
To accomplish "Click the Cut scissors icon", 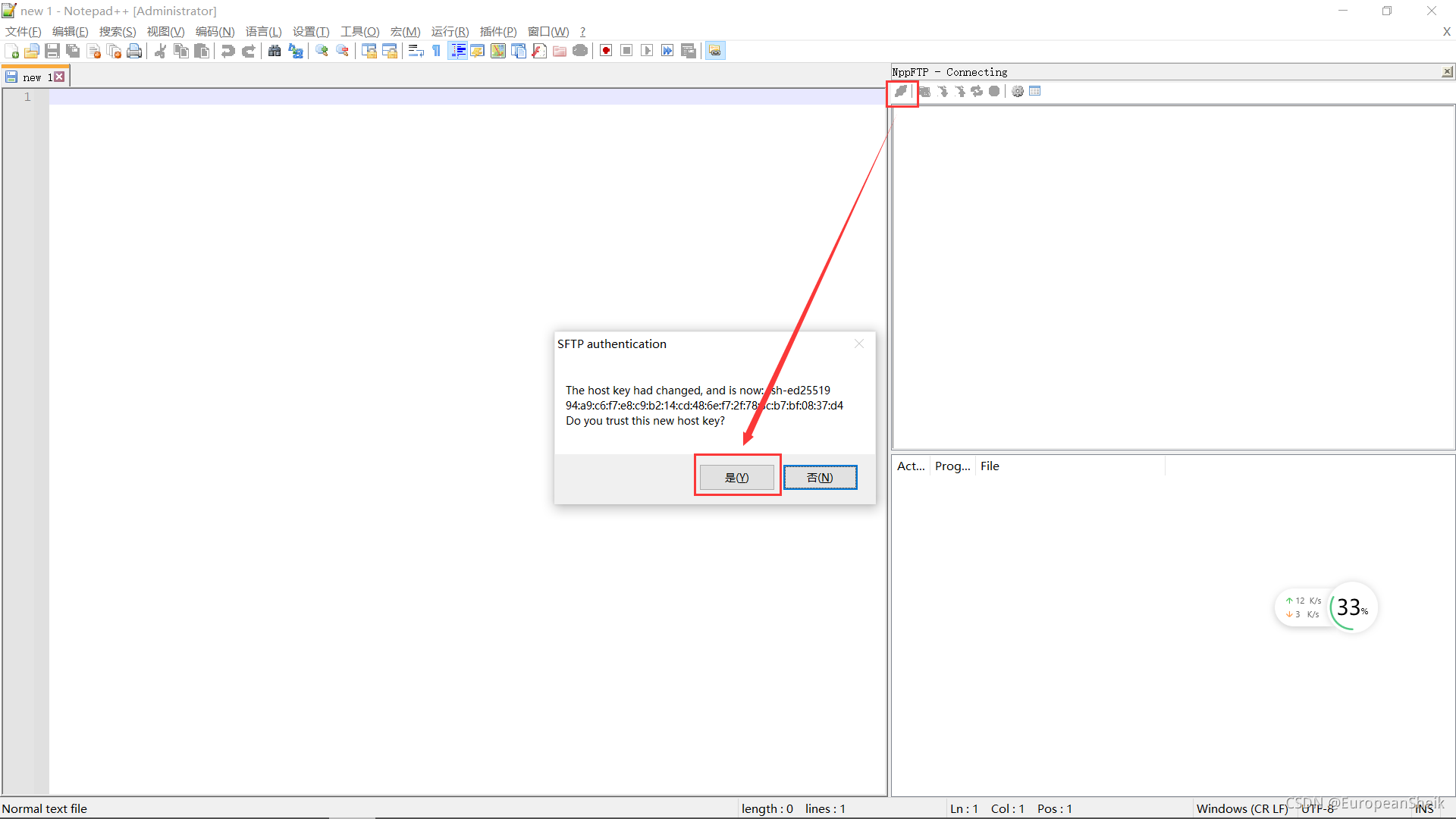I will 161,51.
